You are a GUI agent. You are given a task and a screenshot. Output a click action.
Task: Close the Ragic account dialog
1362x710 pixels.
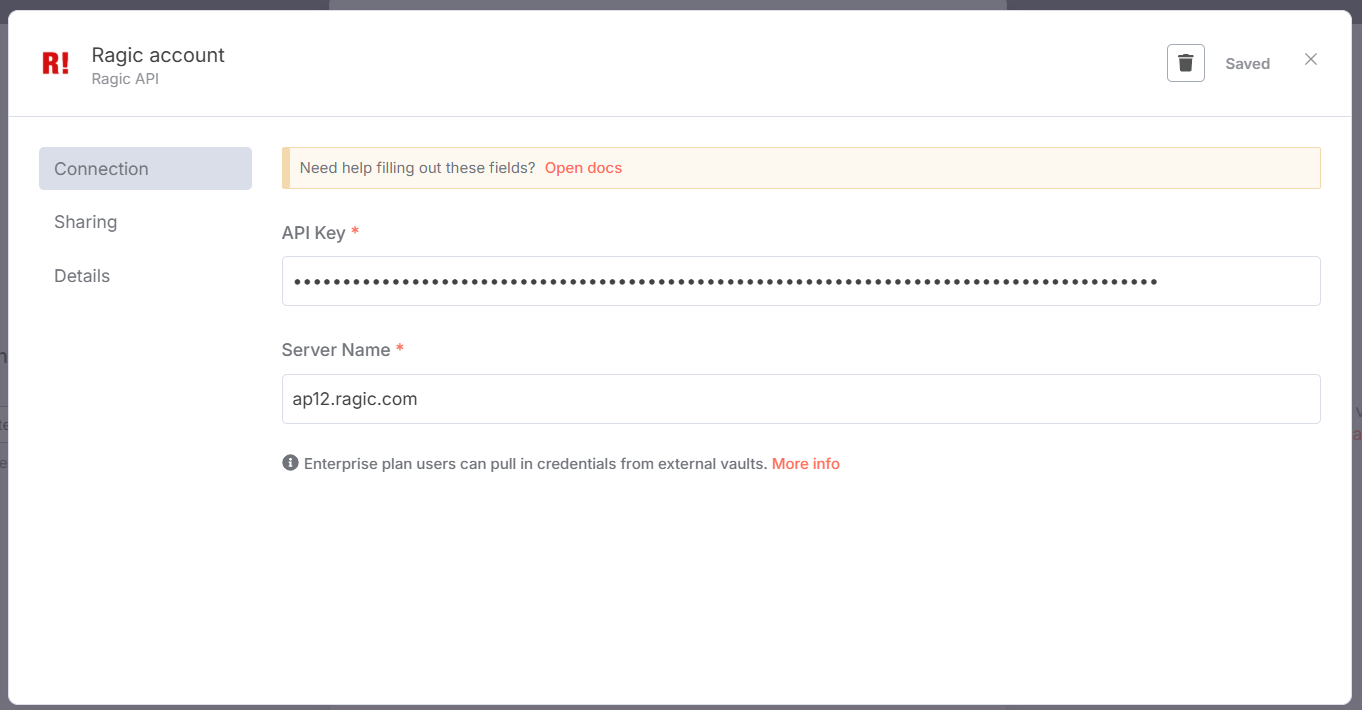pos(1311,60)
